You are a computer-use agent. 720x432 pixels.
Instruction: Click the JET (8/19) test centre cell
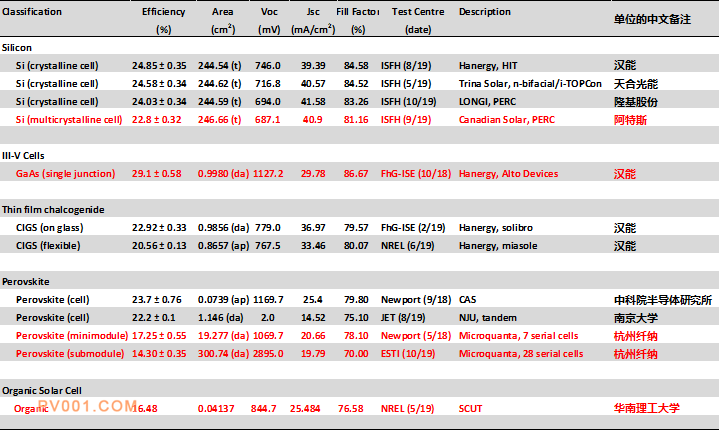click(403, 318)
